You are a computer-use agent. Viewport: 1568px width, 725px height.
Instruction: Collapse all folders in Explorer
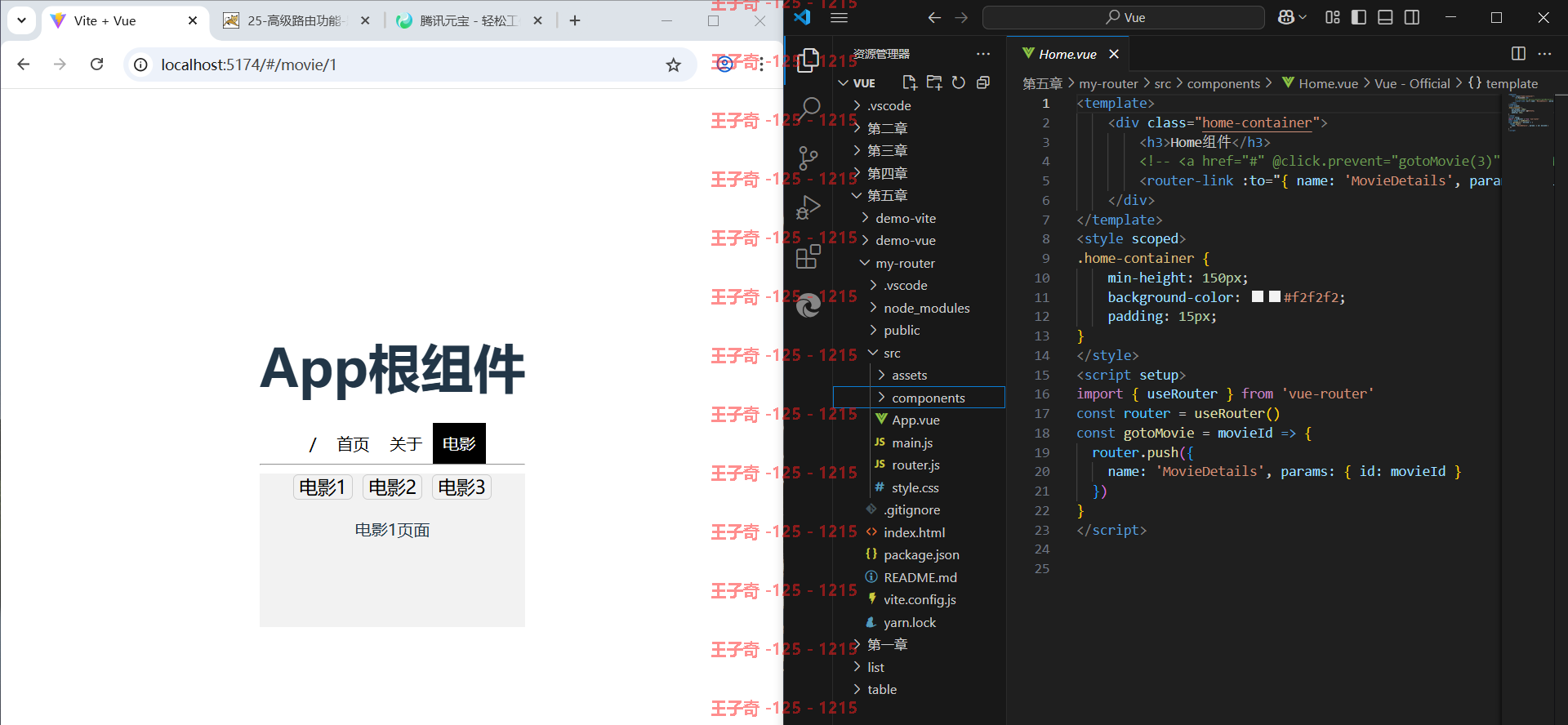(983, 82)
